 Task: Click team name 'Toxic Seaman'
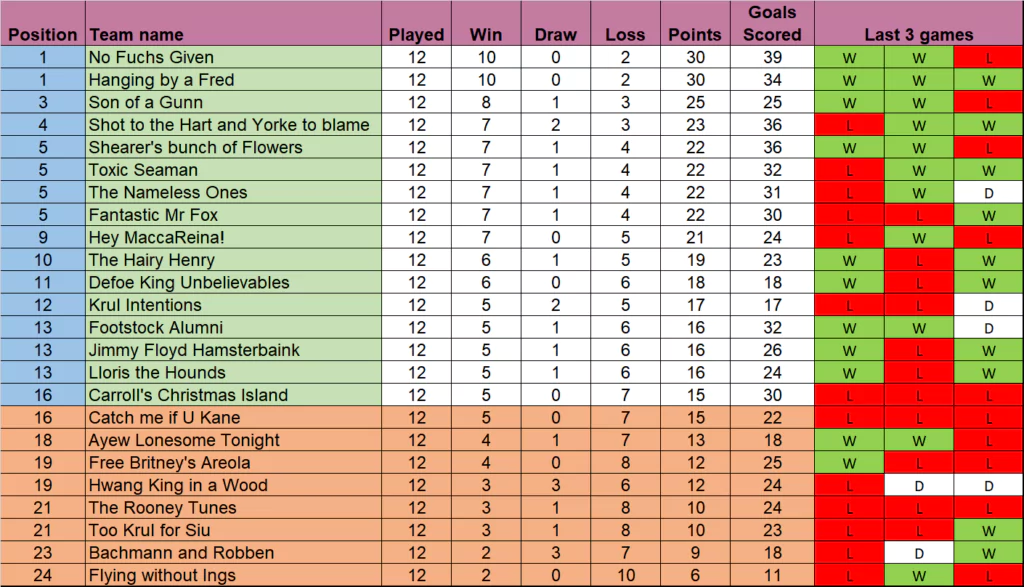[143, 170]
